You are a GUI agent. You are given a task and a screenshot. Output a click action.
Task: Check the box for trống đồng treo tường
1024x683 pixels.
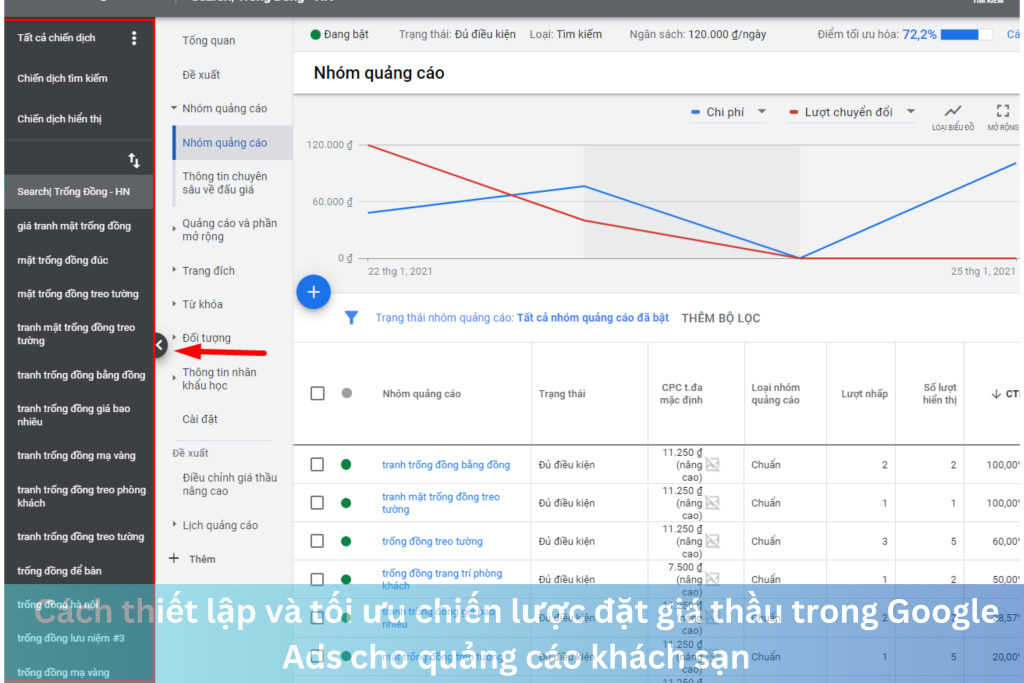(317, 541)
